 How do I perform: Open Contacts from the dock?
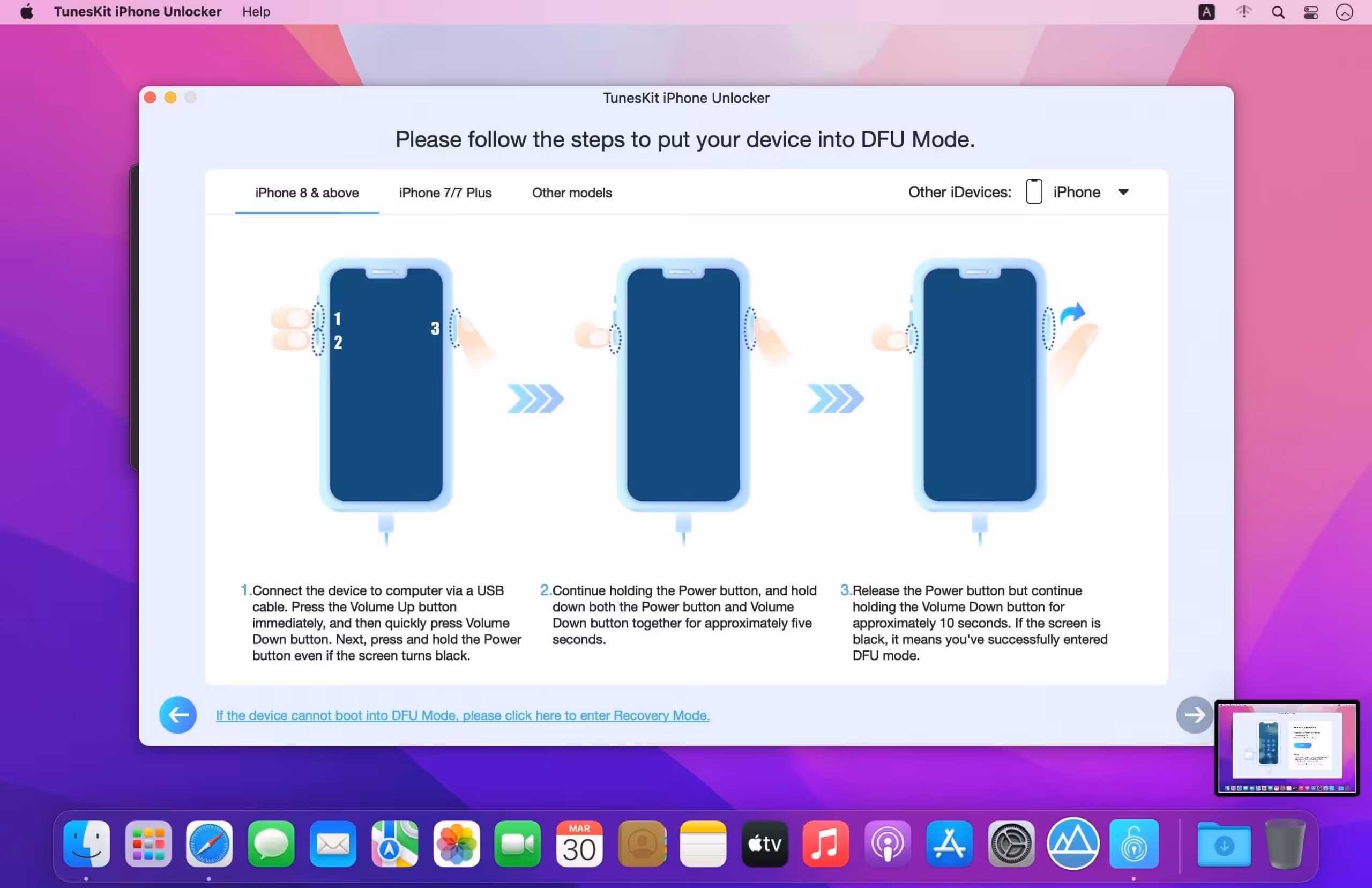[x=642, y=843]
